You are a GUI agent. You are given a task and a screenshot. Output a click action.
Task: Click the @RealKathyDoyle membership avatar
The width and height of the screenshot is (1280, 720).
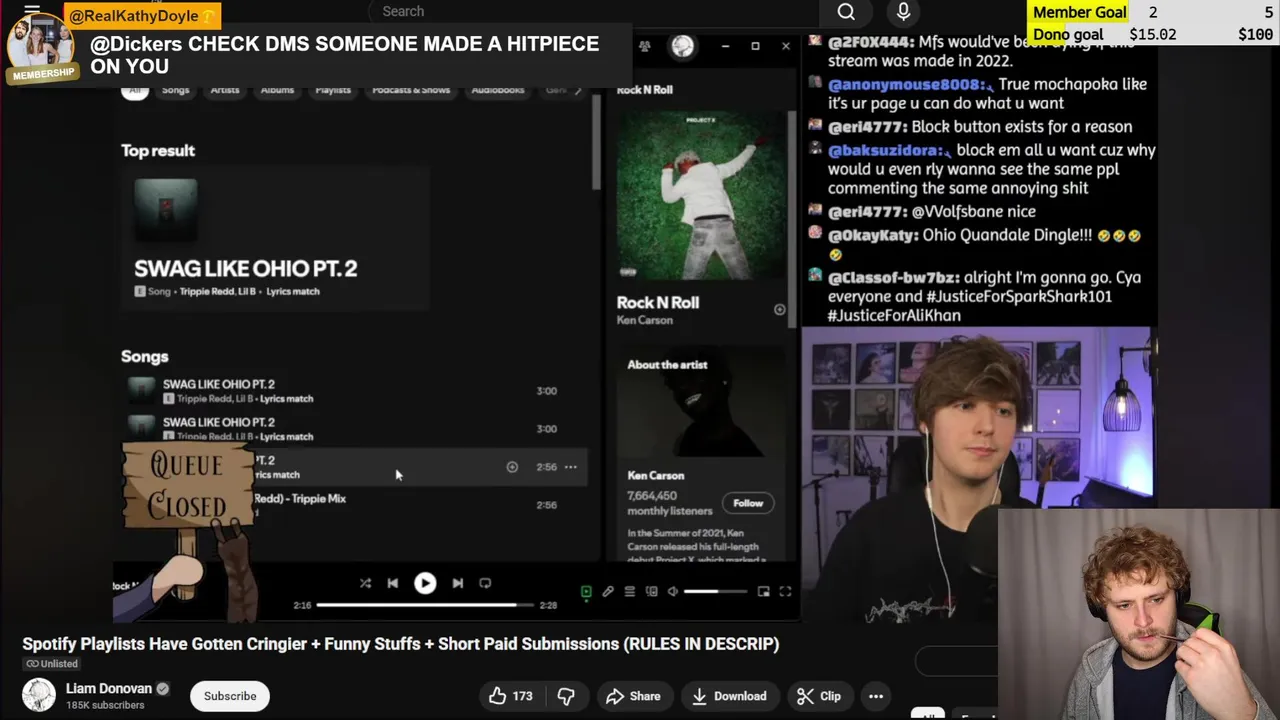click(43, 45)
